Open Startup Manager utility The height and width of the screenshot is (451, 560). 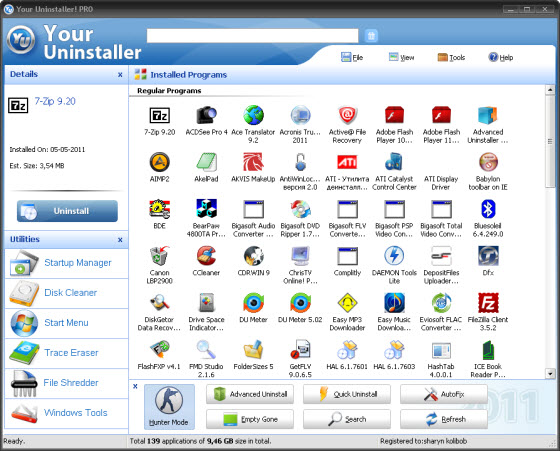pyautogui.click(x=66, y=263)
